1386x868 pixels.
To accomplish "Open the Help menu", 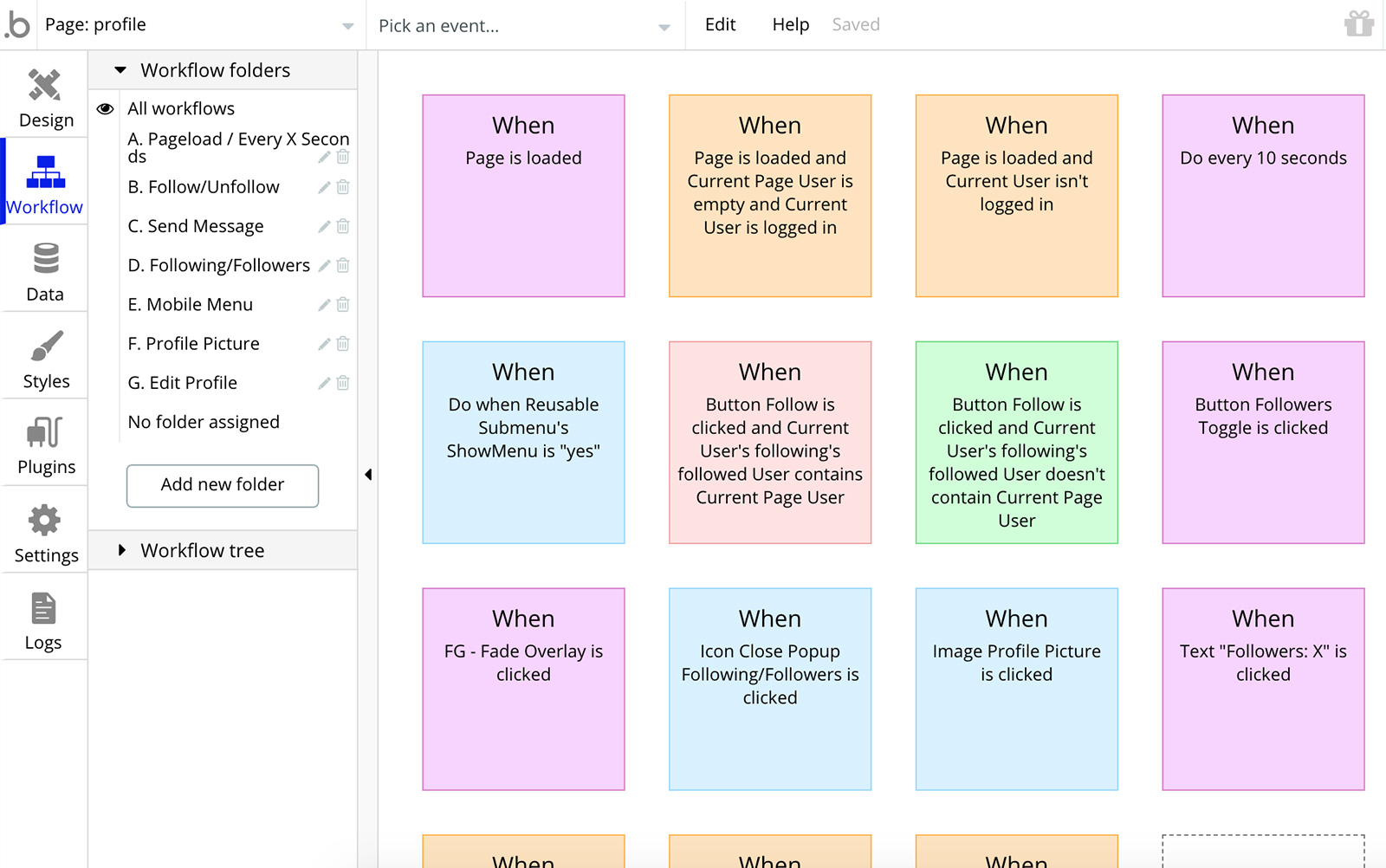I will 790,24.
